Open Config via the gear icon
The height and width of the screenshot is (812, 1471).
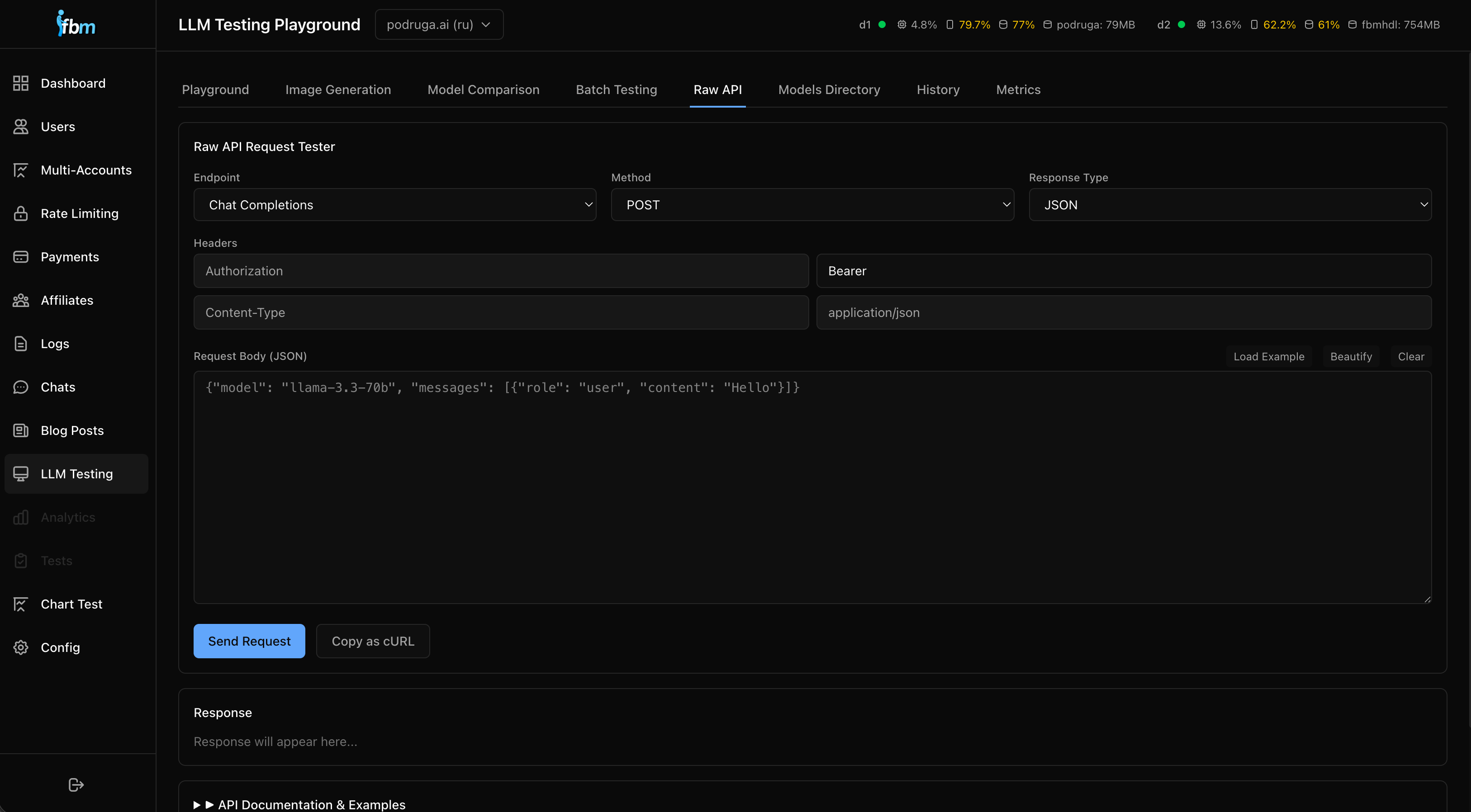(x=20, y=647)
